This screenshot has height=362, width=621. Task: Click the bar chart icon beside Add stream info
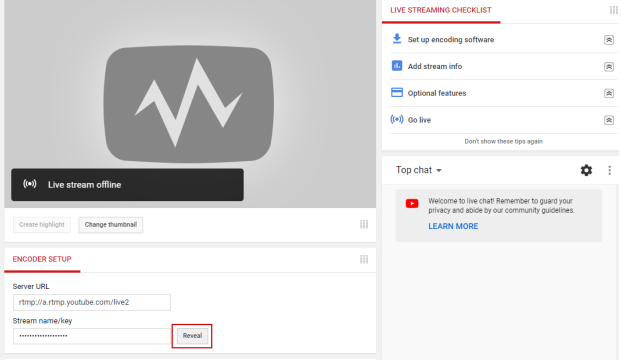pos(397,66)
